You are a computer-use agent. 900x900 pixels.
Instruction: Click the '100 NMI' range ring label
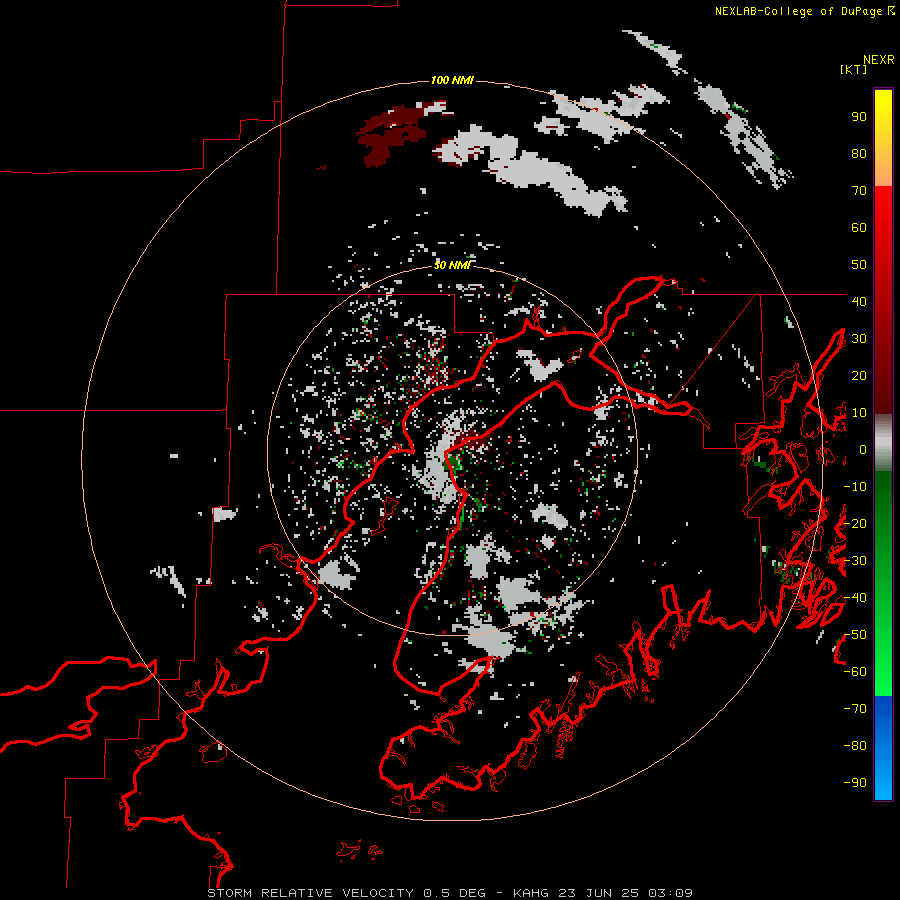click(x=452, y=80)
